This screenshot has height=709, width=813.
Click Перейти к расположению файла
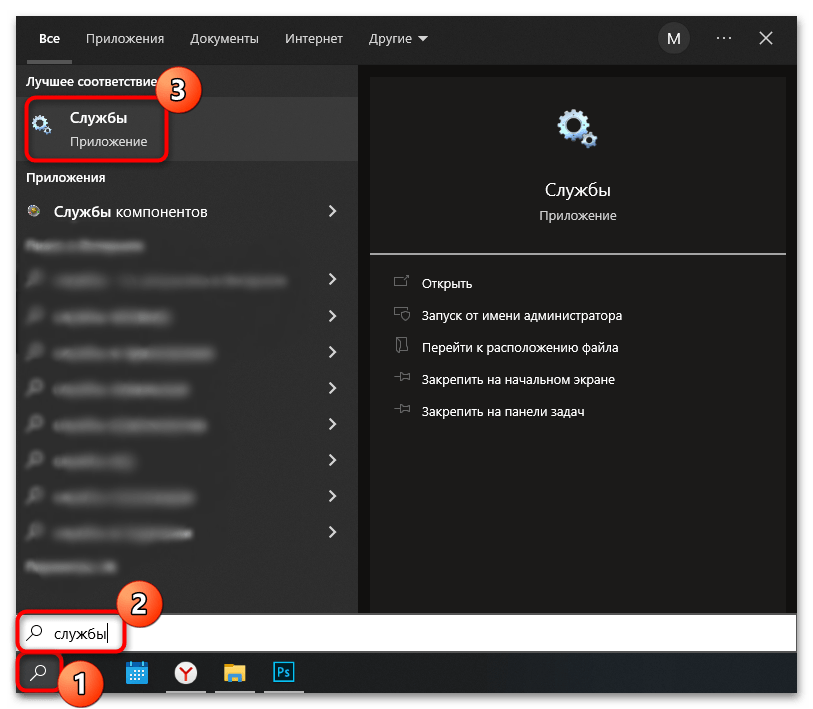519,347
